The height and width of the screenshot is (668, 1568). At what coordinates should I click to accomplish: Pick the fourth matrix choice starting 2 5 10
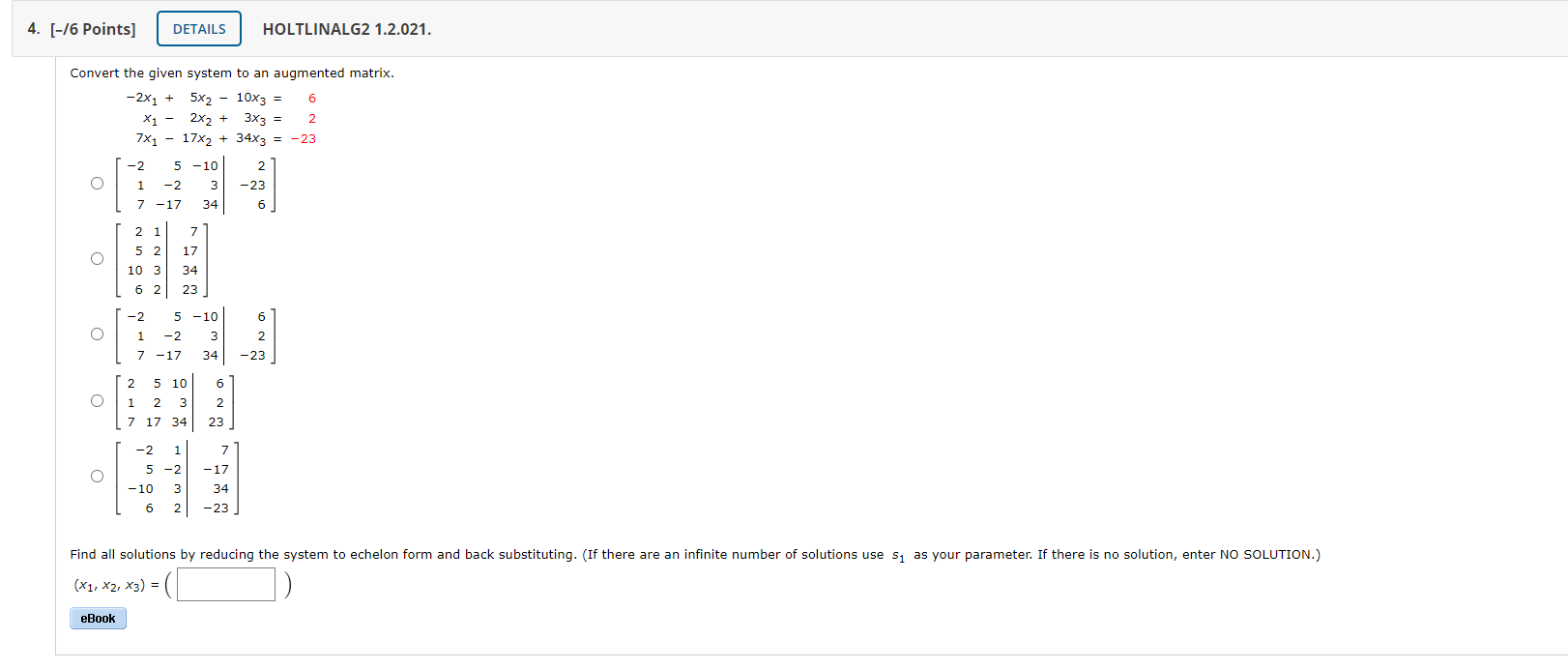click(x=97, y=402)
